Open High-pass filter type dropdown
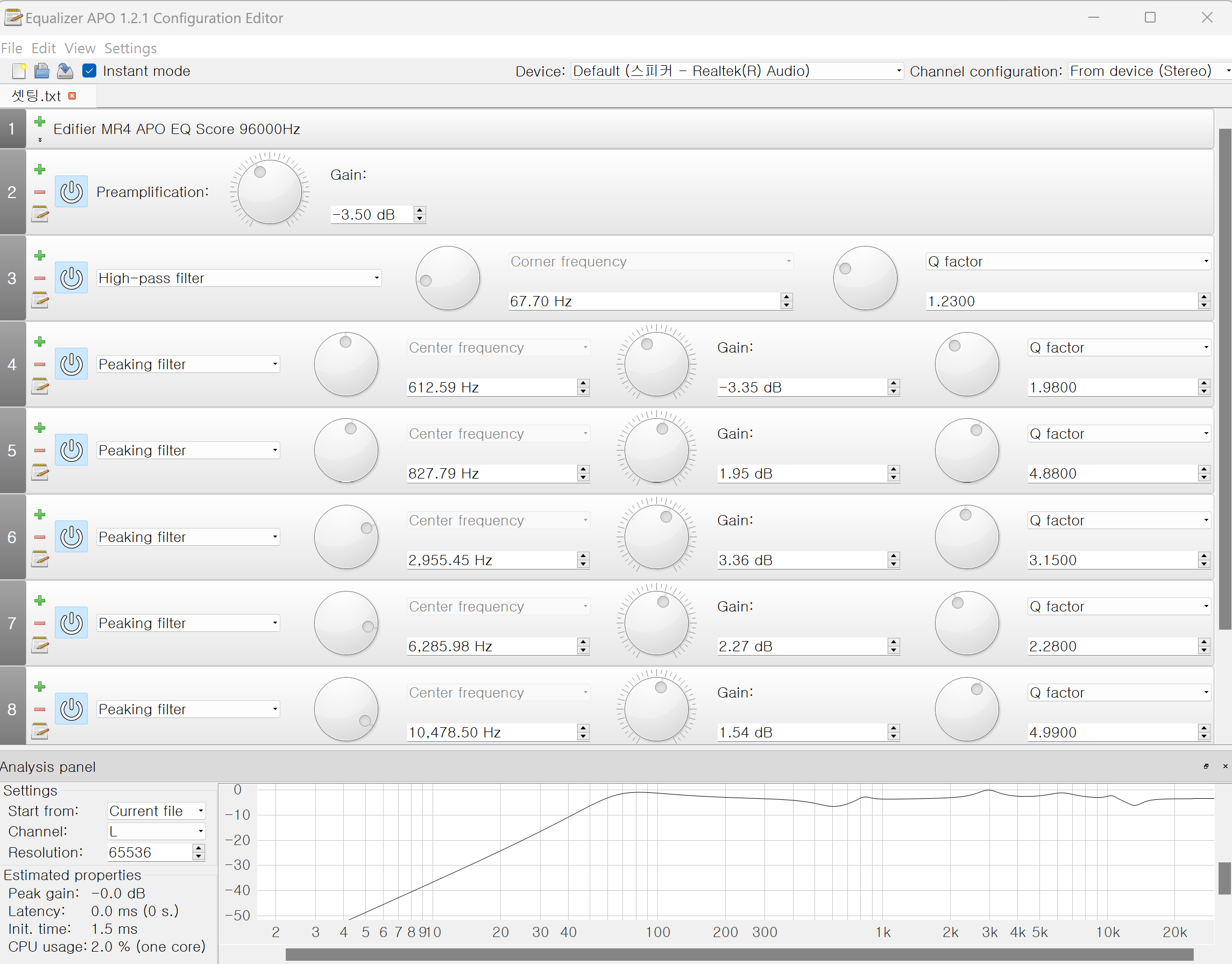Viewport: 1232px width, 964px height. (239, 278)
